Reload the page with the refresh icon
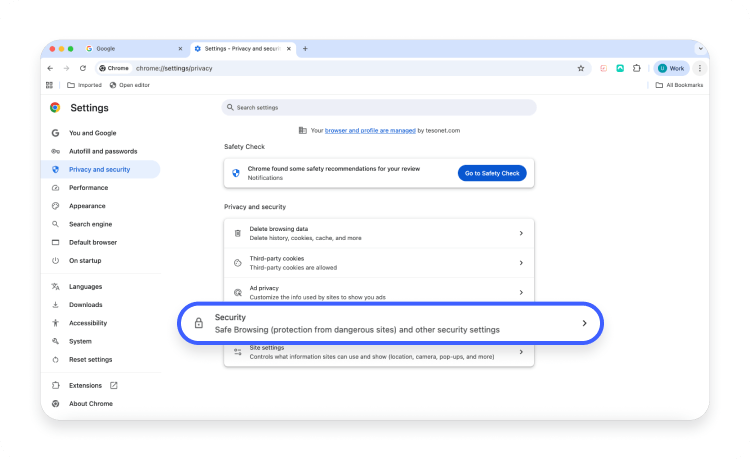The image size is (750, 461). click(x=83, y=68)
